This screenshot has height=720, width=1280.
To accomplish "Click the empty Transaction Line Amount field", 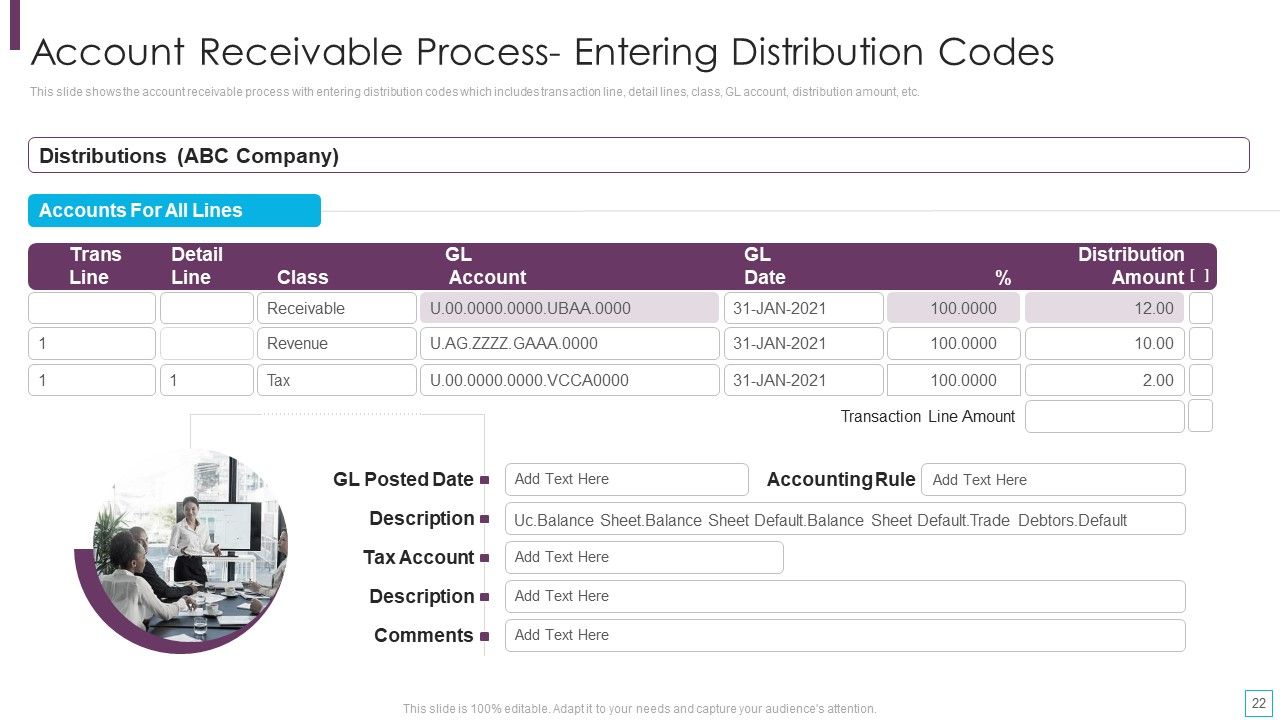I will pyautogui.click(x=1105, y=416).
